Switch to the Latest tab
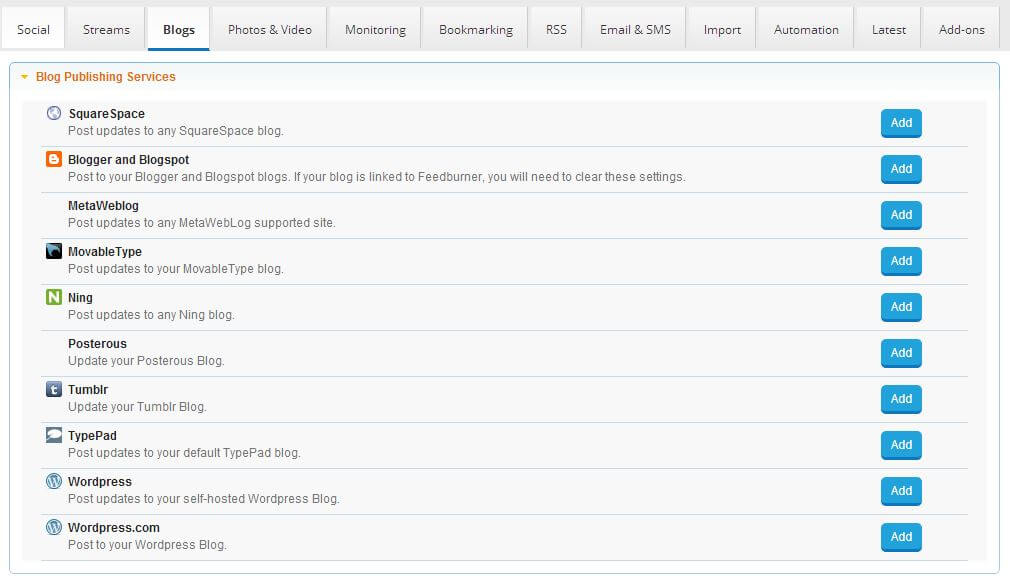 click(x=888, y=30)
